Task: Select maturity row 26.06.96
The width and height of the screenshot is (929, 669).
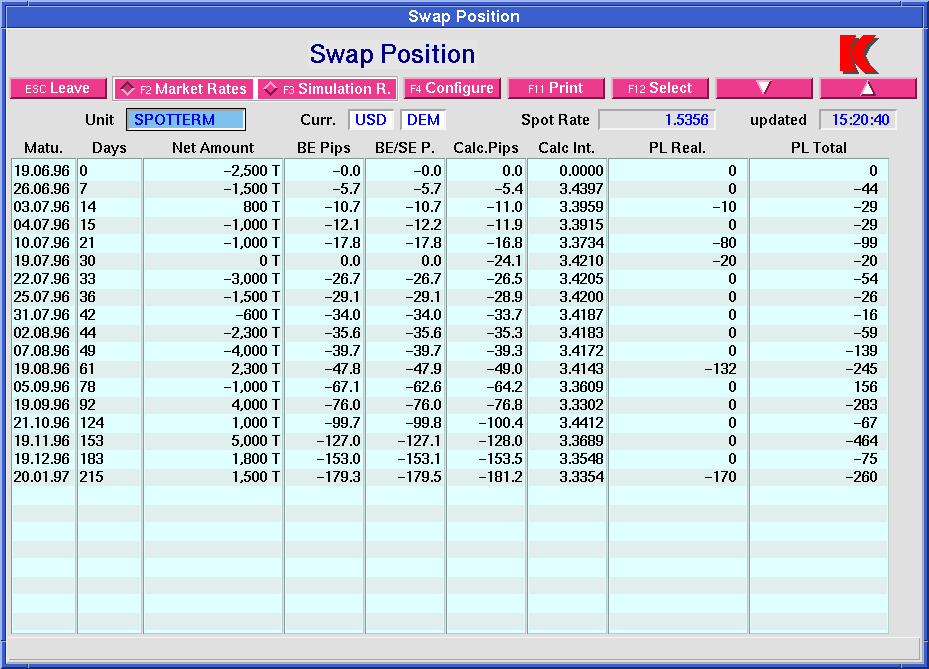Action: click(x=450, y=189)
